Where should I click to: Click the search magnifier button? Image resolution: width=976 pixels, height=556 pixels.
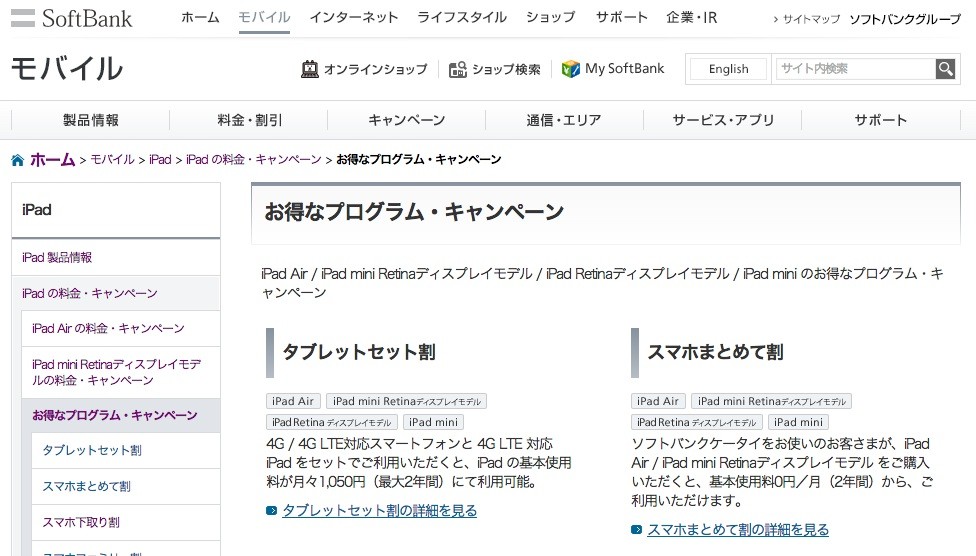945,69
